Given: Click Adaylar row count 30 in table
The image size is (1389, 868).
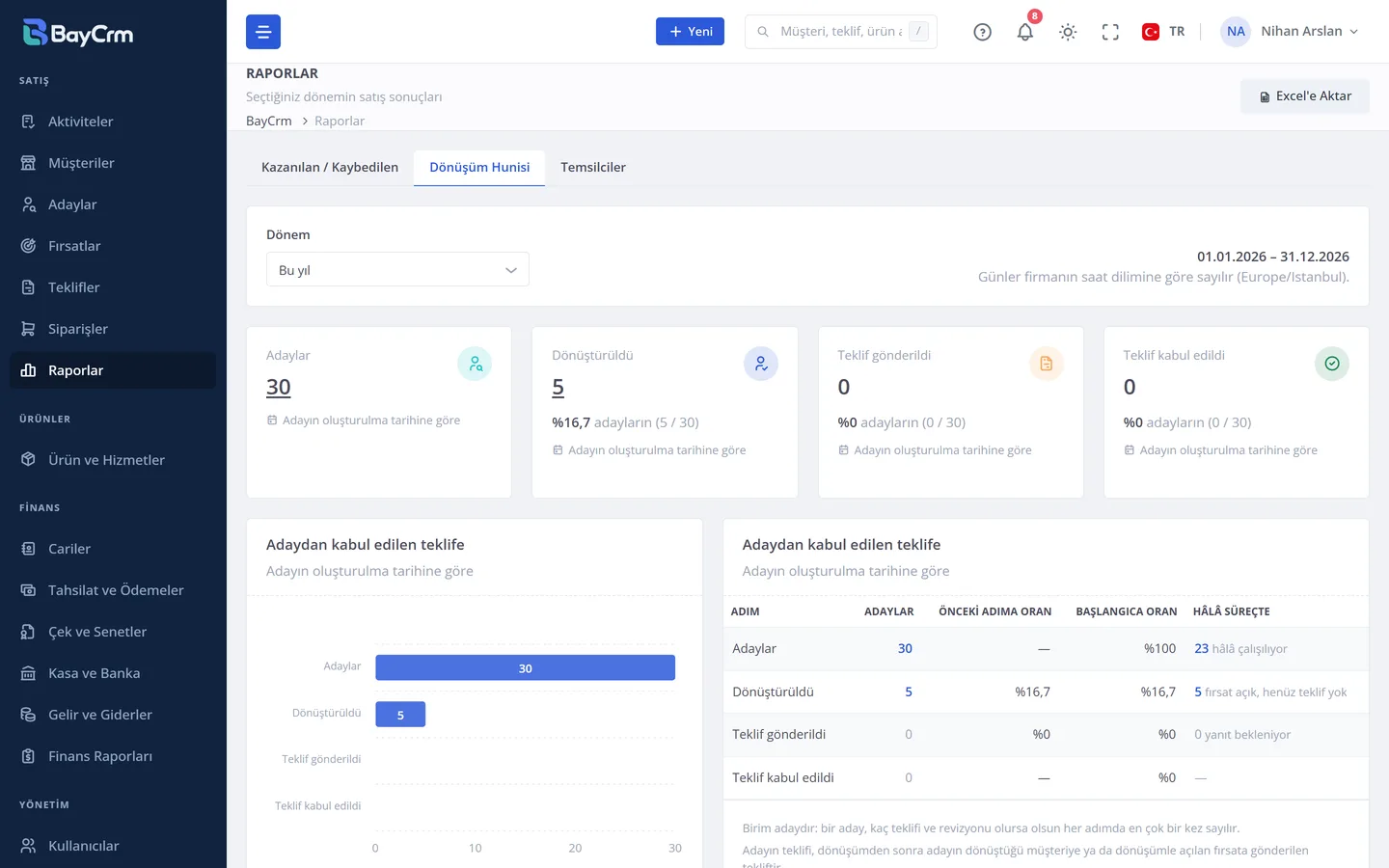Looking at the screenshot, I should click(905, 649).
